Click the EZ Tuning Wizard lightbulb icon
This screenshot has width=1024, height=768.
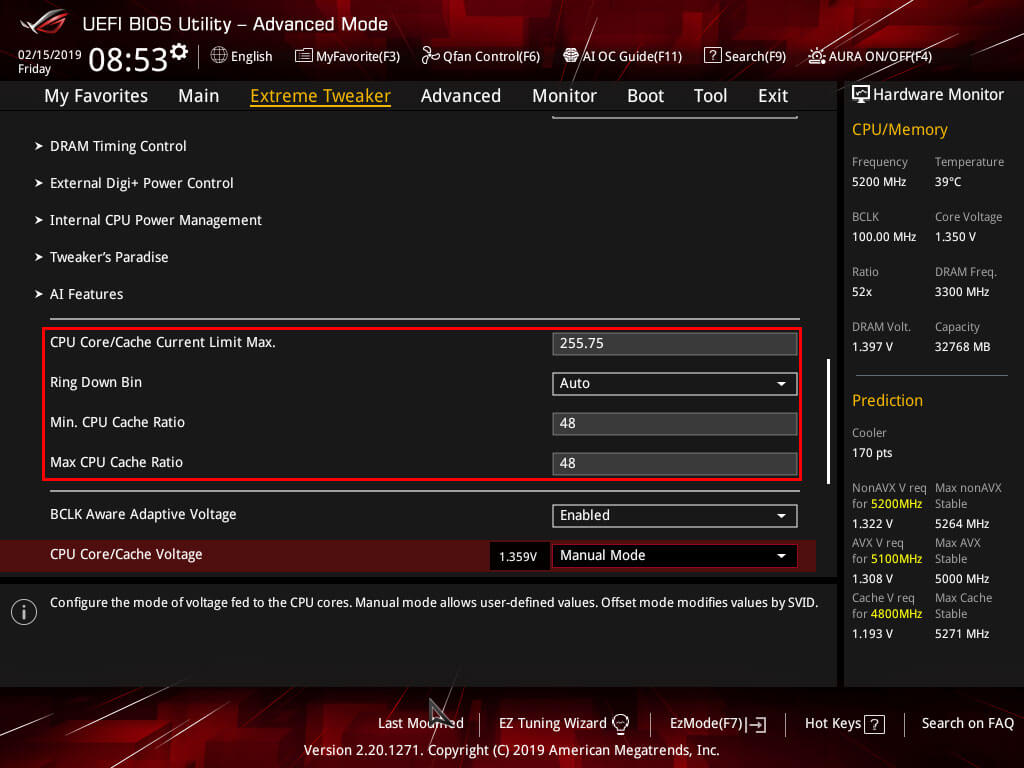point(620,723)
